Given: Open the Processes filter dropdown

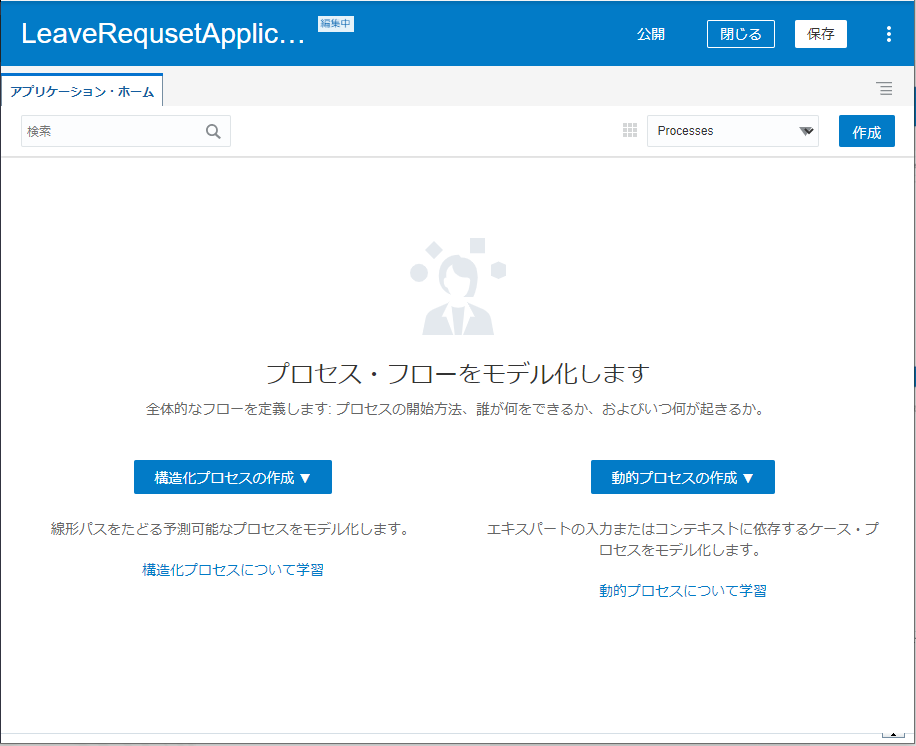Looking at the screenshot, I should pos(732,131).
